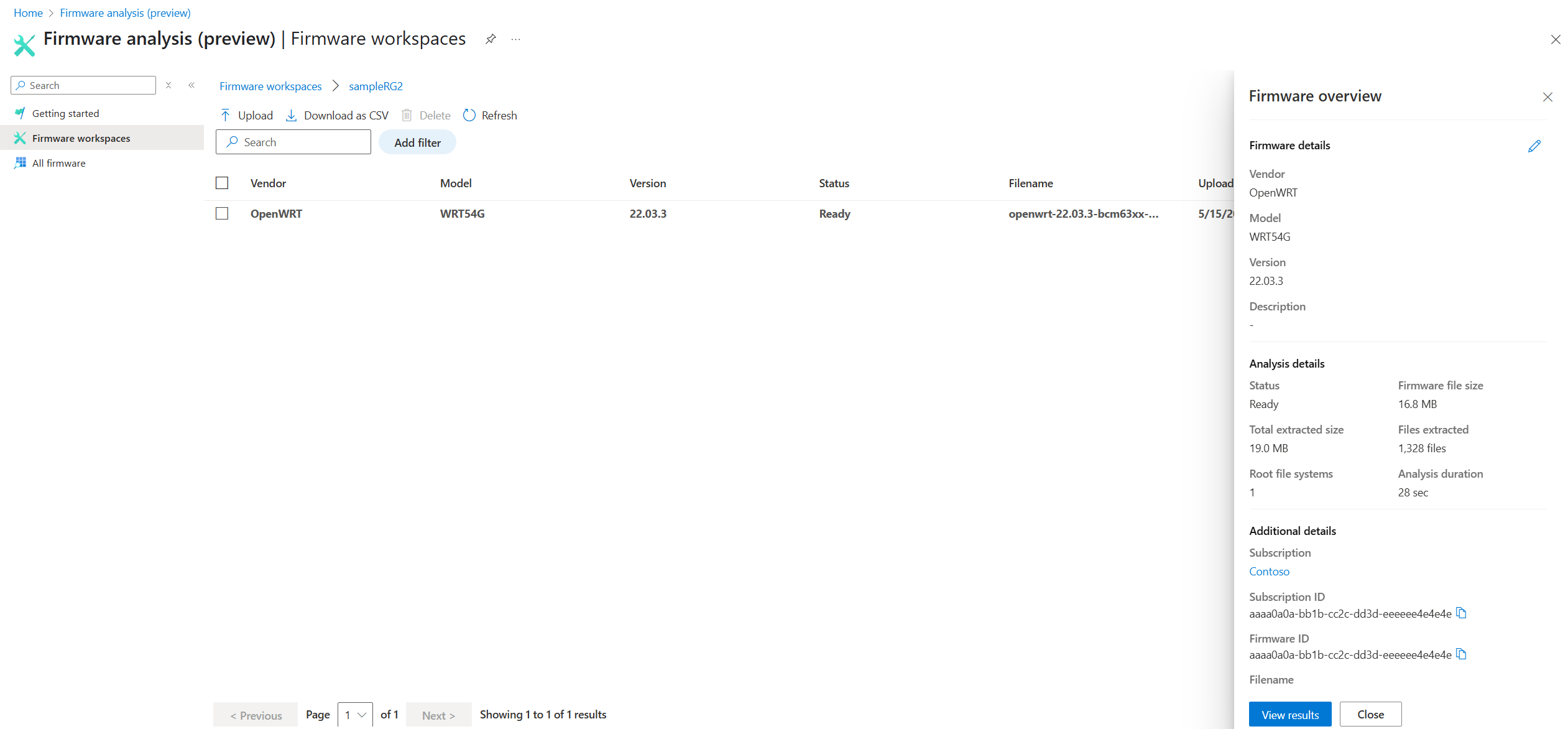Download the list as CSV
The height and width of the screenshot is (729, 1568).
[x=337, y=116]
